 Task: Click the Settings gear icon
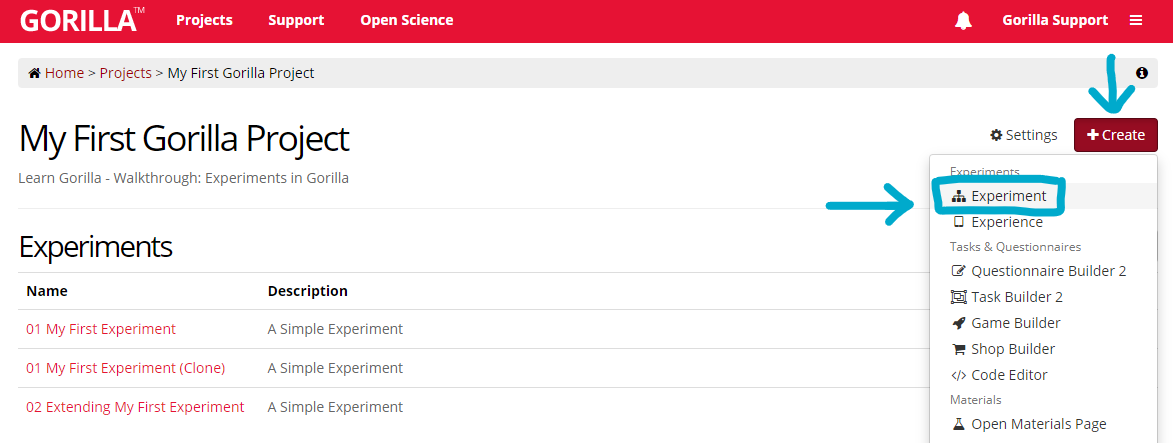(996, 135)
